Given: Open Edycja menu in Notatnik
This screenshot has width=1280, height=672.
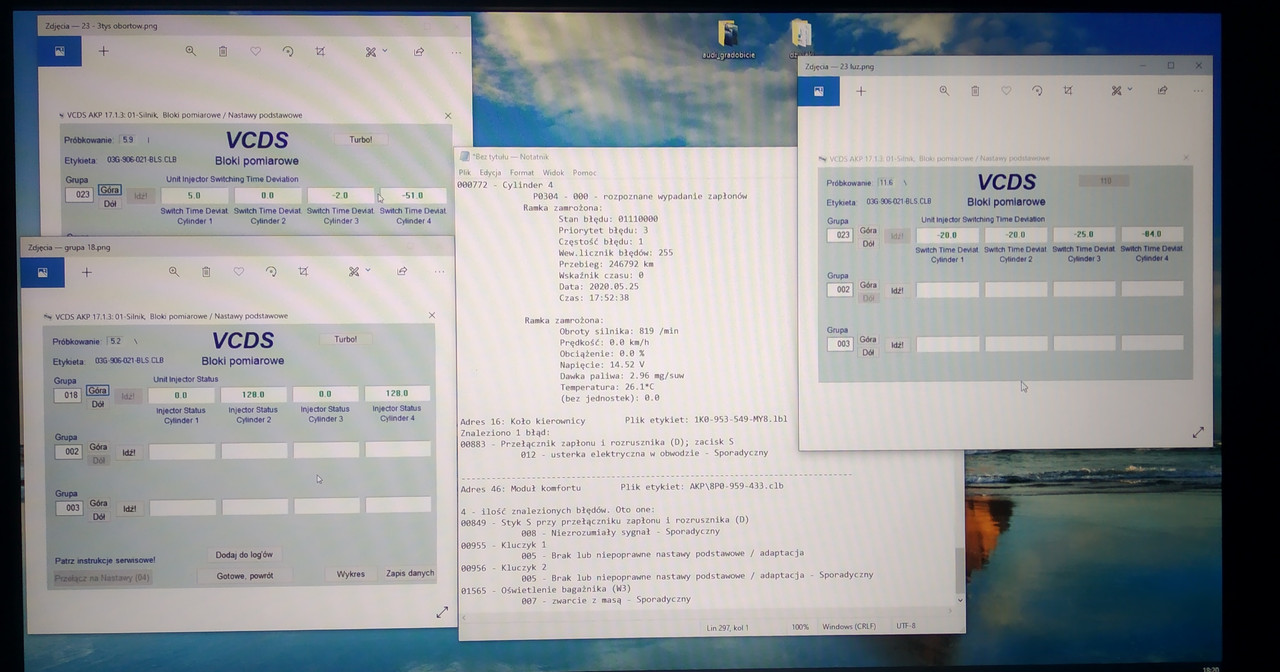Looking at the screenshot, I should pos(490,173).
